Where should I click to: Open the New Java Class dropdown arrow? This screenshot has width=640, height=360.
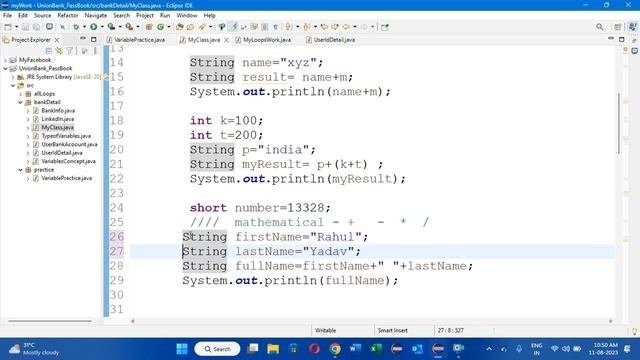[x=169, y=27]
